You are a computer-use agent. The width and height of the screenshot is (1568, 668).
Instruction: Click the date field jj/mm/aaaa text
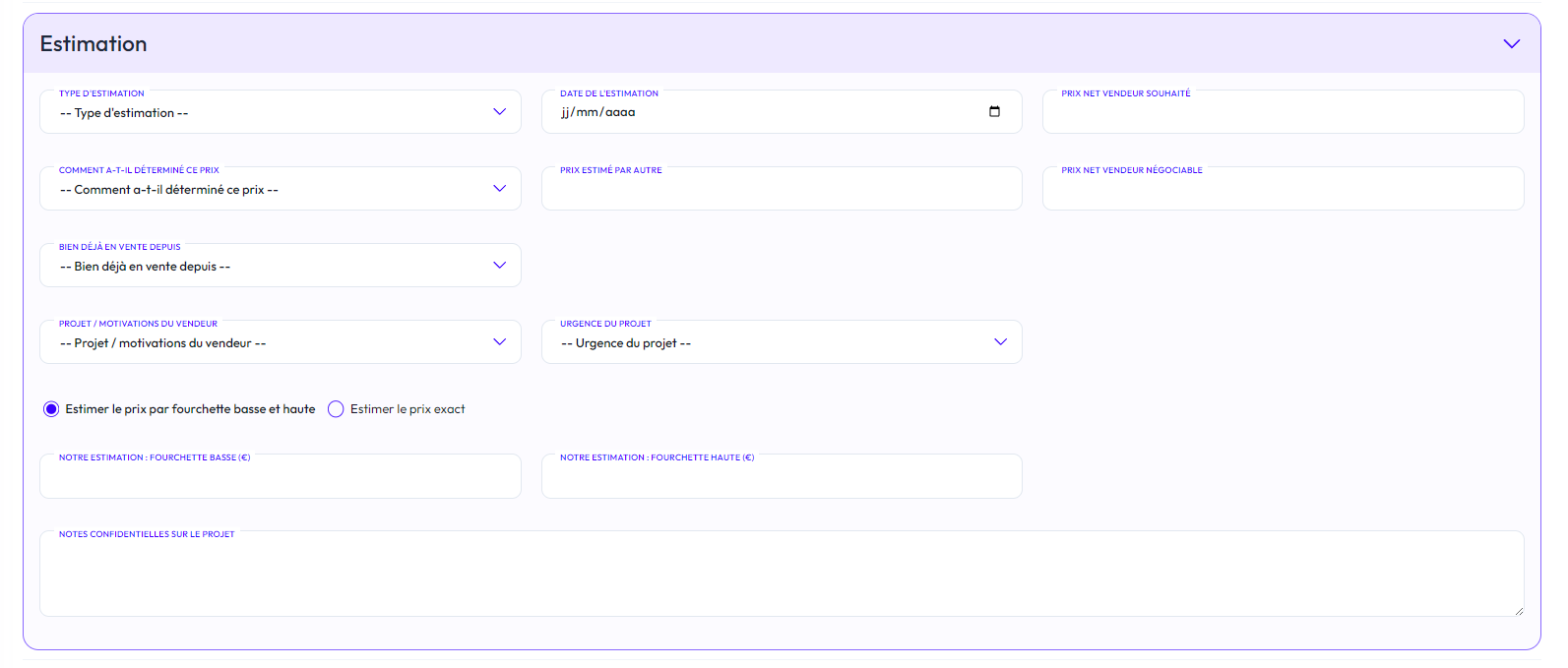pyautogui.click(x=598, y=113)
